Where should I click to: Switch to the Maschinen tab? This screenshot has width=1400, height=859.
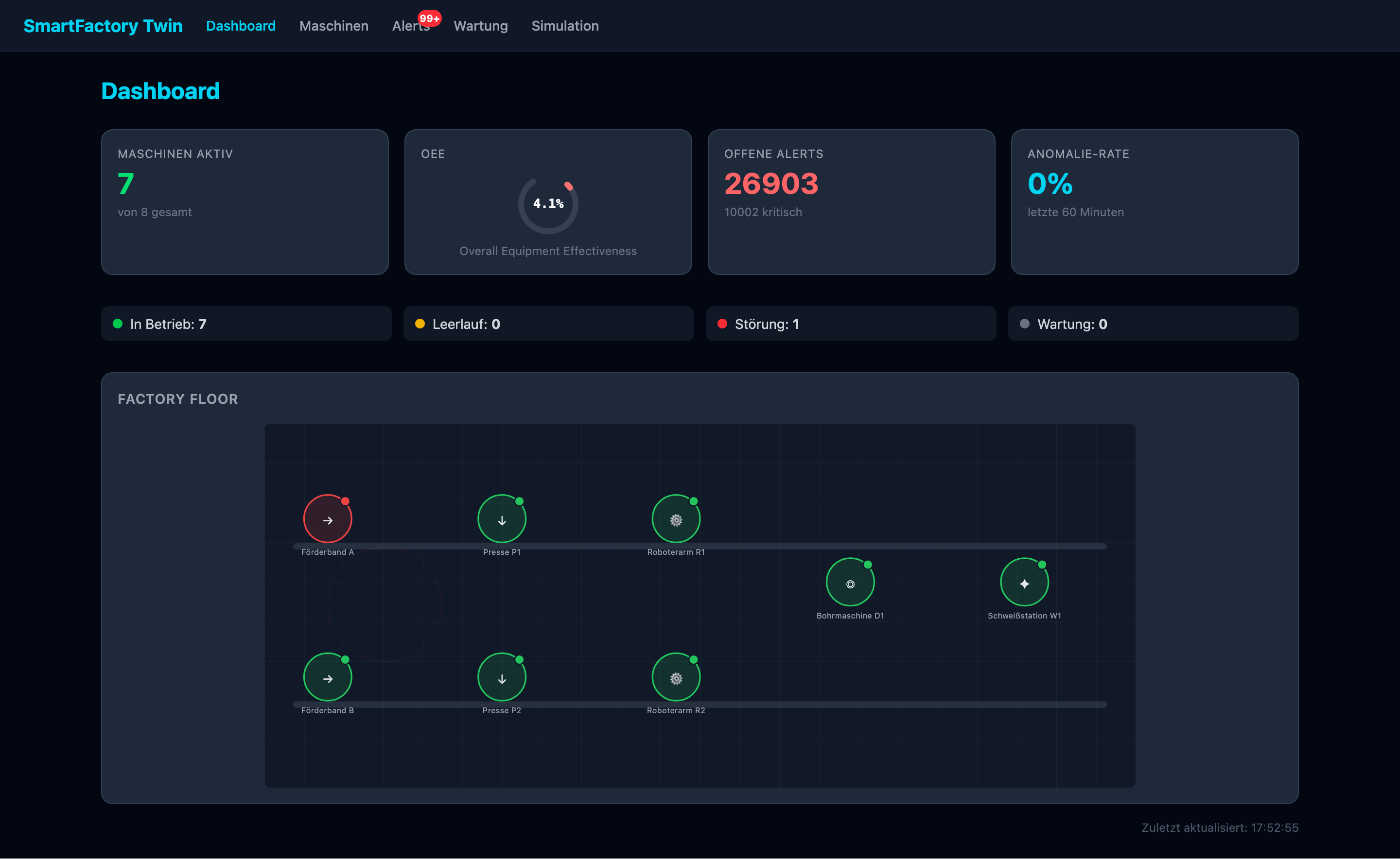pyautogui.click(x=333, y=26)
